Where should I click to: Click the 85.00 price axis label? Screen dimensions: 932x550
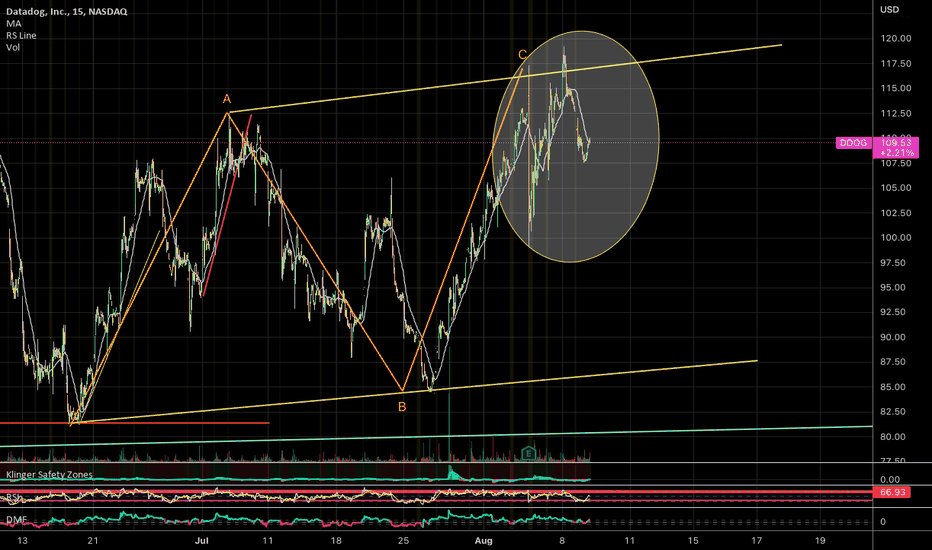pos(893,387)
